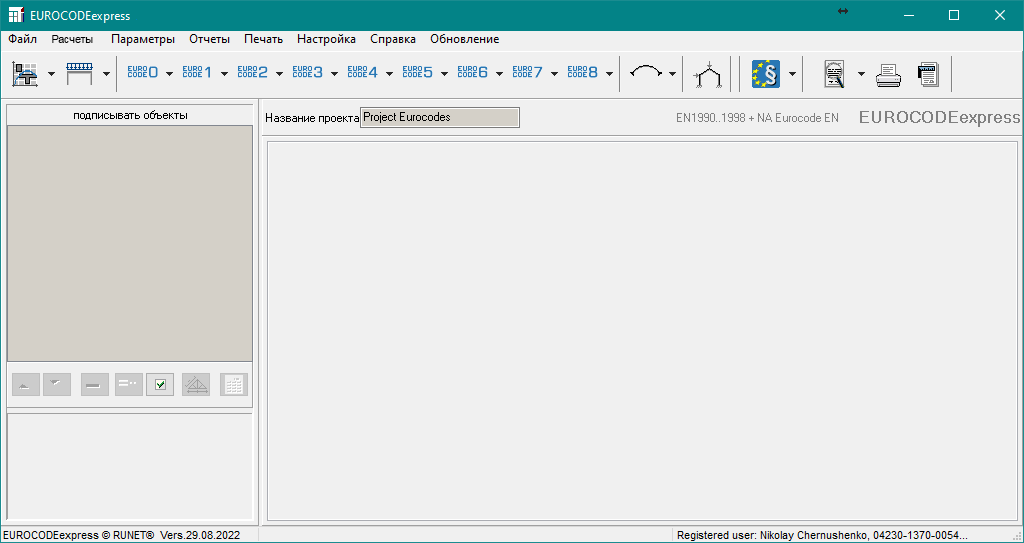Select the Eurocode 5 toolbar icon

tap(417, 73)
